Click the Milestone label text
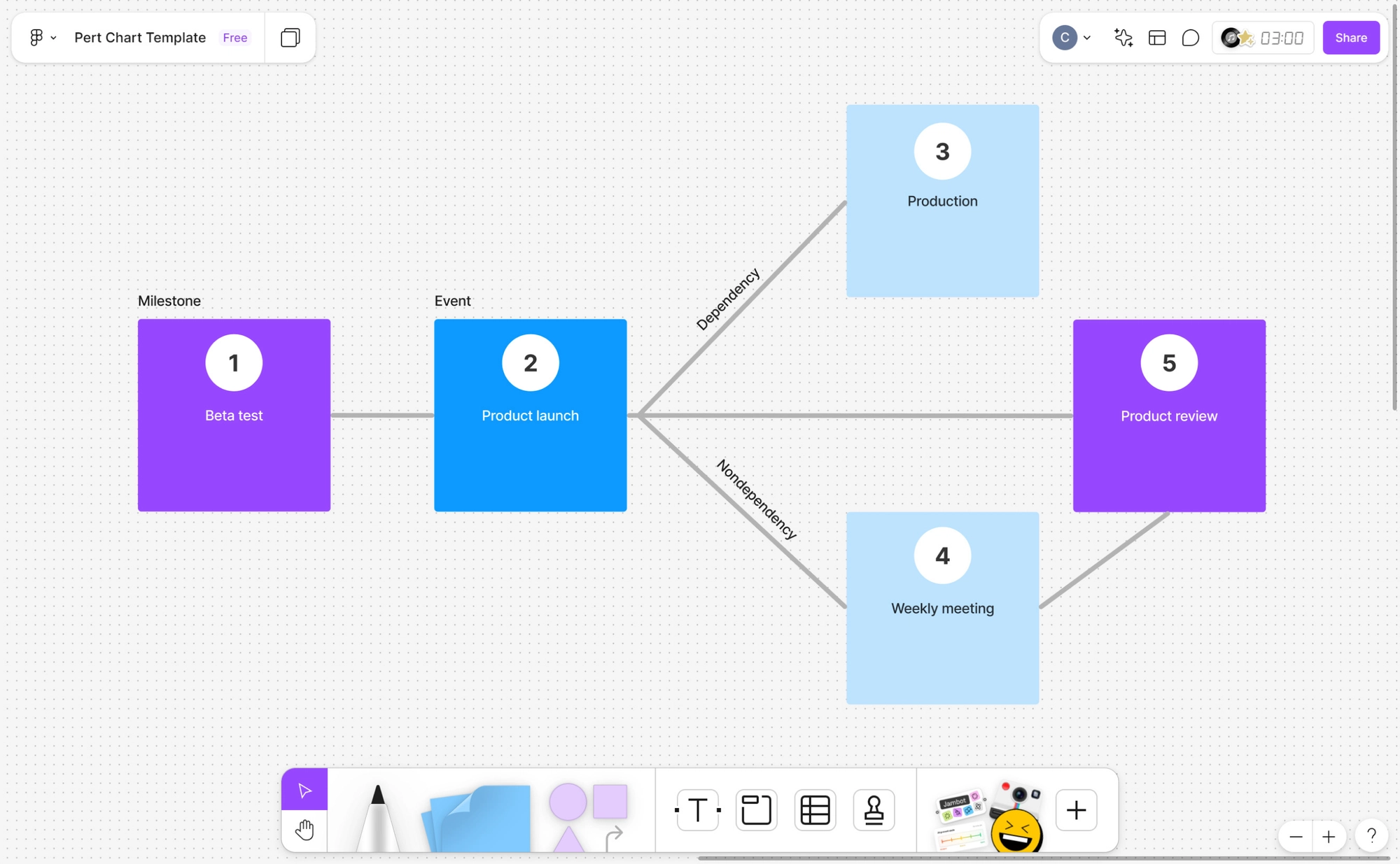The height and width of the screenshot is (864, 1400). point(169,301)
